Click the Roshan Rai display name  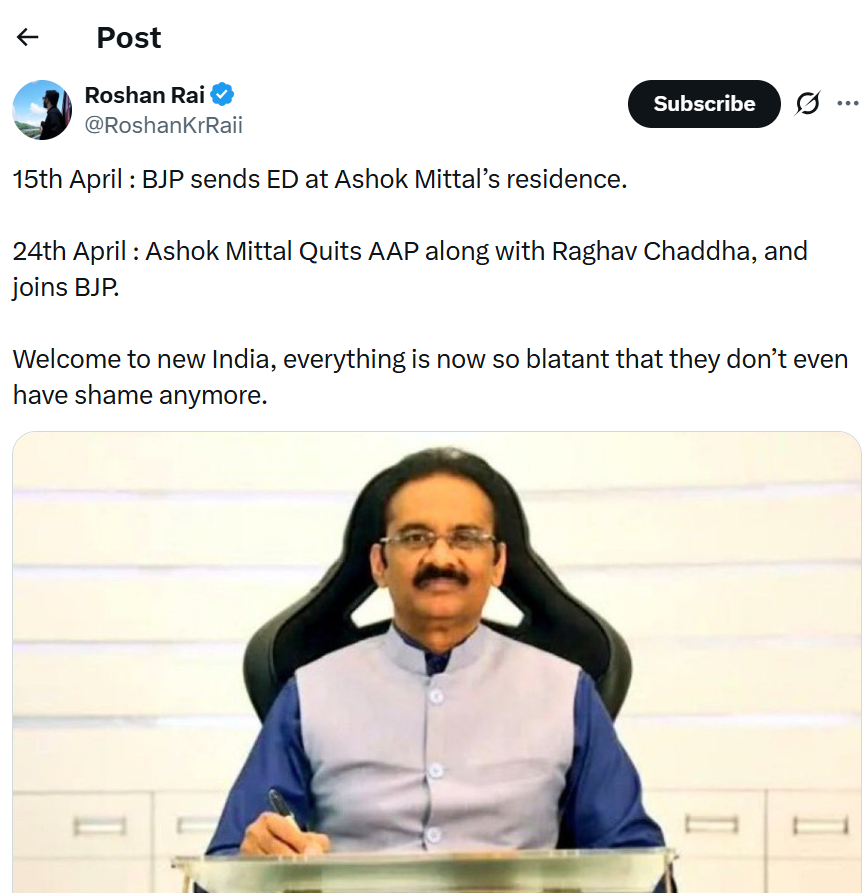tap(145, 95)
